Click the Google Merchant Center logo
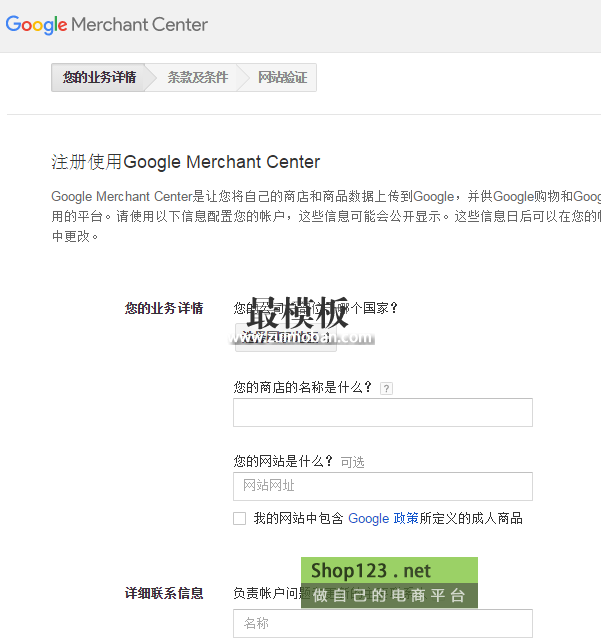Screen dimensions: 601x641 click(107, 25)
